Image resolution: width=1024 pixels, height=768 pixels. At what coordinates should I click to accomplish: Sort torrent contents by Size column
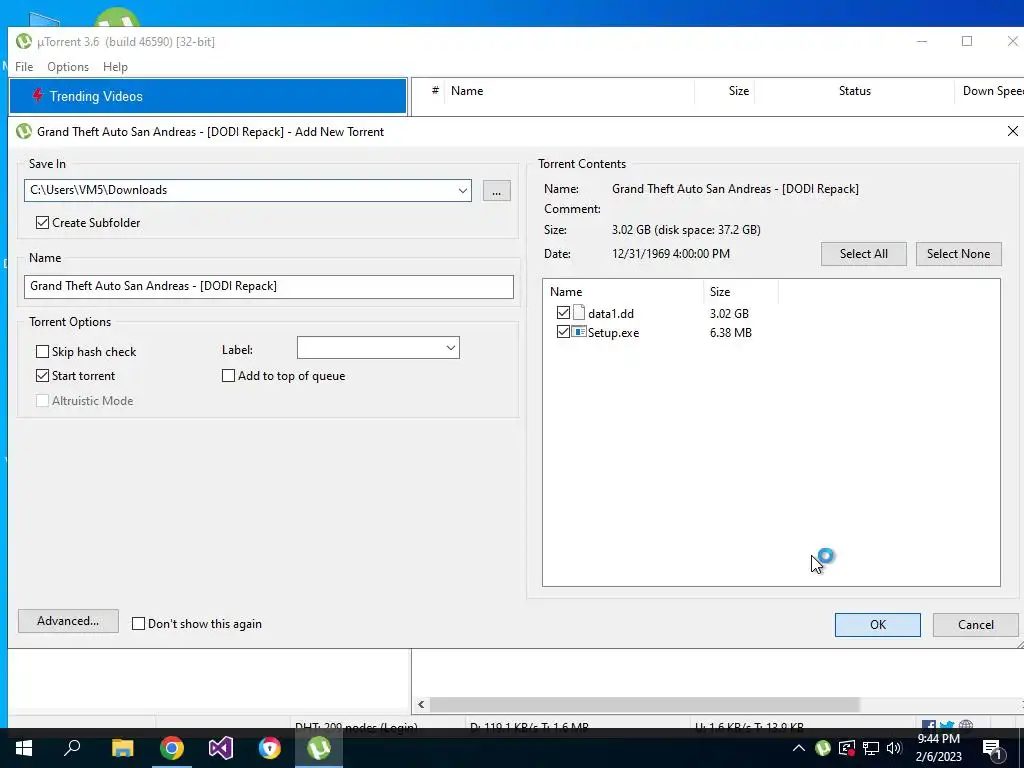coord(741,292)
